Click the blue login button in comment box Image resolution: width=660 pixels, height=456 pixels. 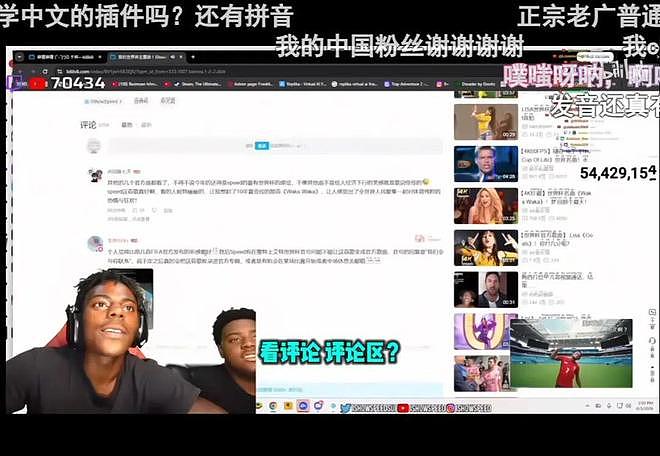(x=262, y=146)
